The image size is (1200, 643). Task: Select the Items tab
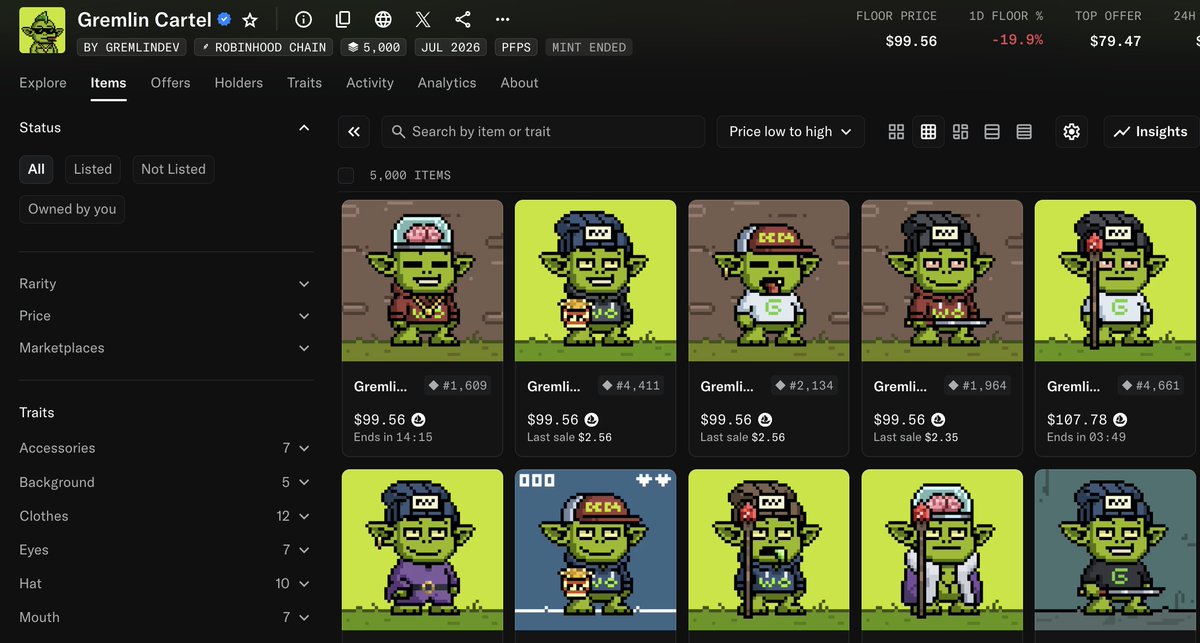tap(108, 83)
